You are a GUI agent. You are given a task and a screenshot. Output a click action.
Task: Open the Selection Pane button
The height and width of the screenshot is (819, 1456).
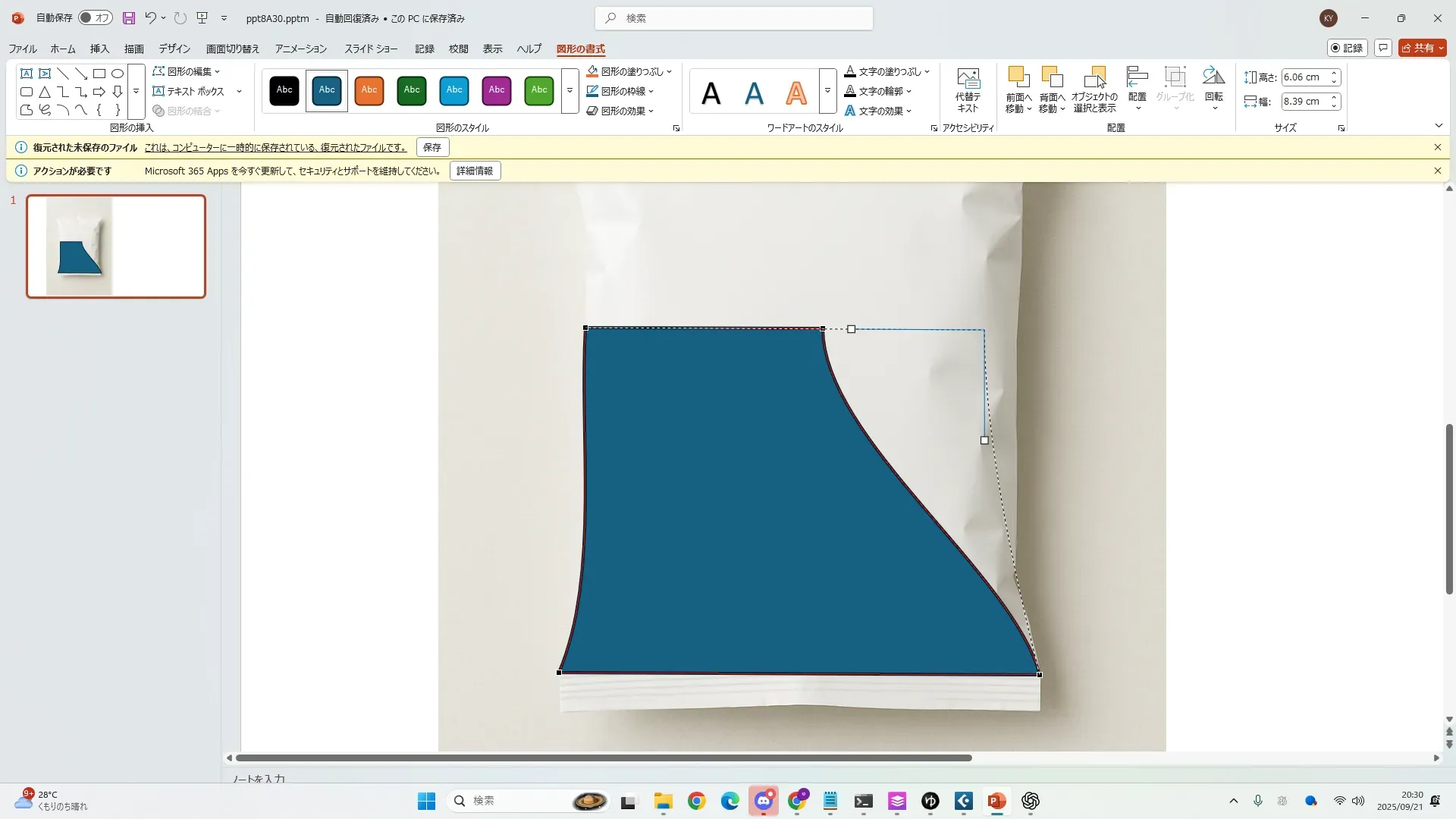click(x=1094, y=89)
